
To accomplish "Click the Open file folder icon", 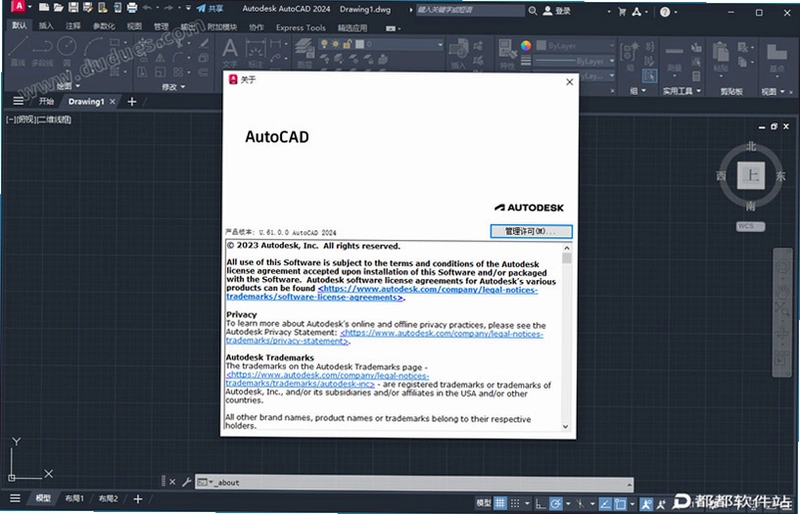I will pyautogui.click(x=59, y=8).
